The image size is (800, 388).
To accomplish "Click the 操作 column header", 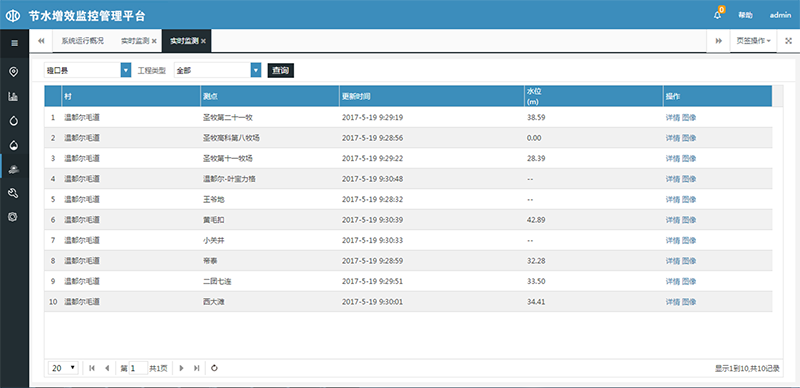I will [717, 96].
